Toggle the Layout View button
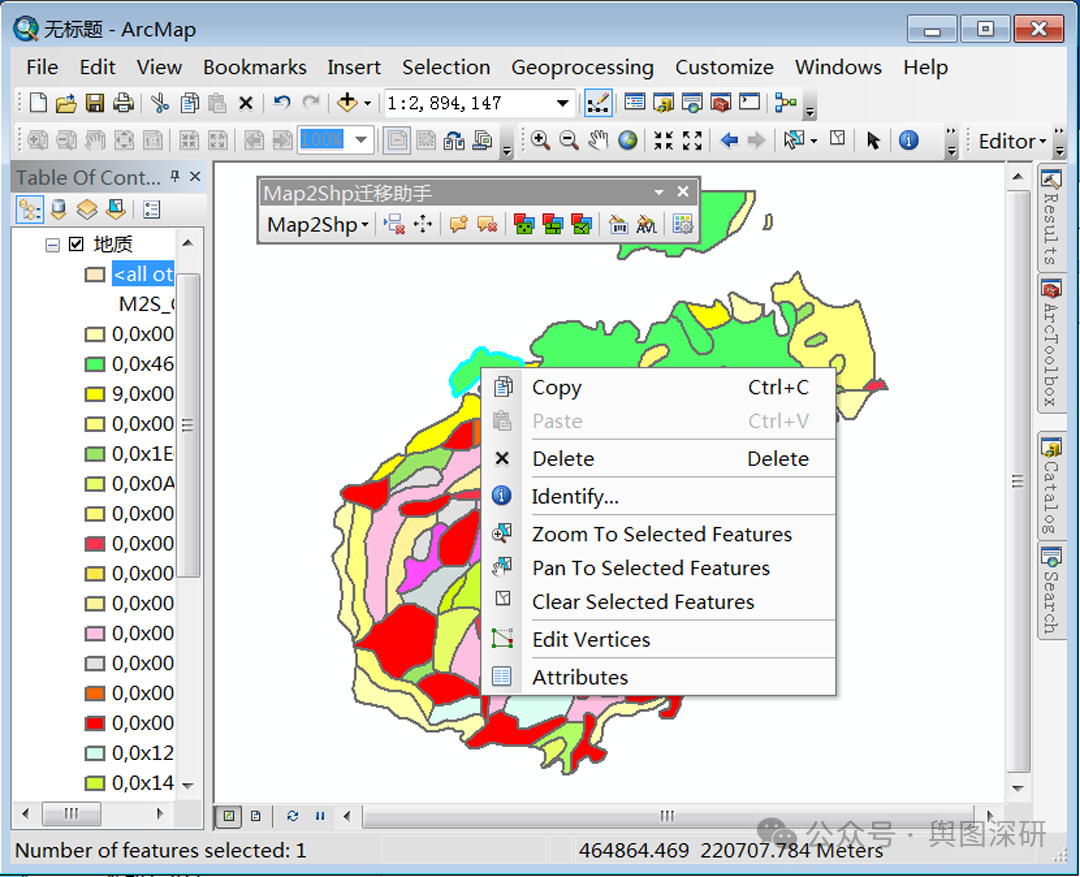Screen dimensions: 1080x877 point(256,816)
